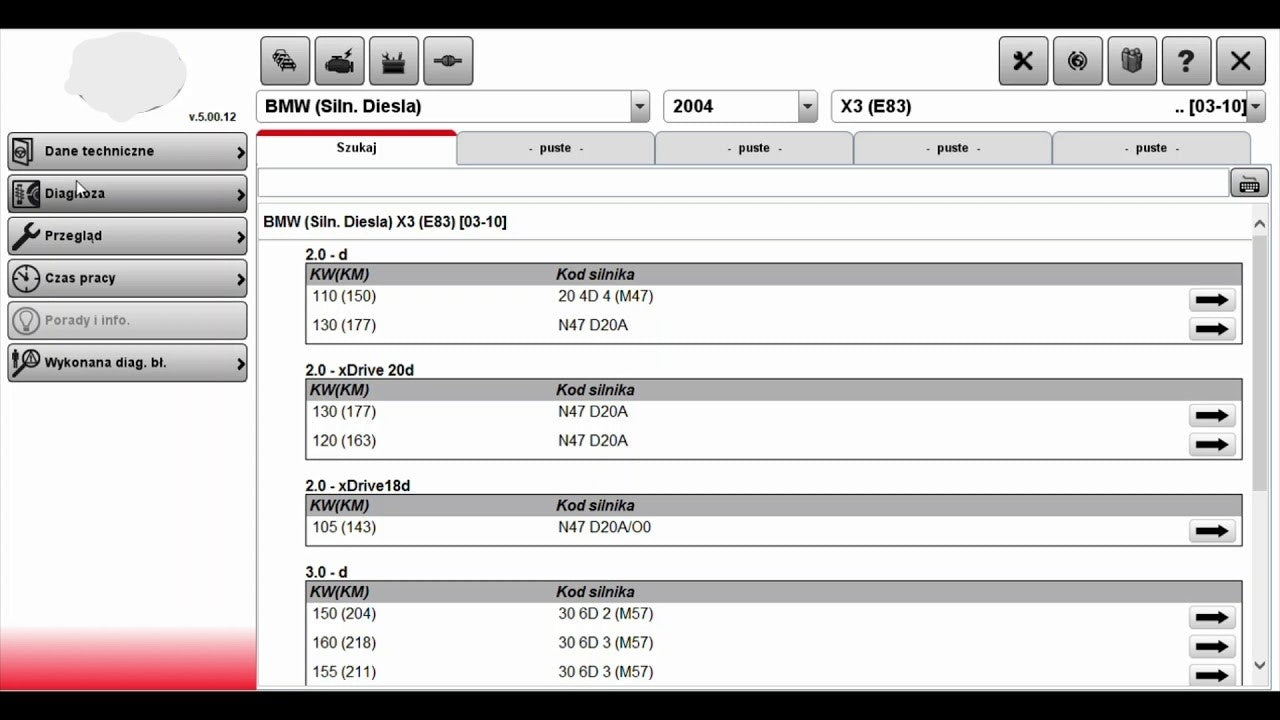
Task: Click the '105 (143)' power value
Action: [x=344, y=527]
